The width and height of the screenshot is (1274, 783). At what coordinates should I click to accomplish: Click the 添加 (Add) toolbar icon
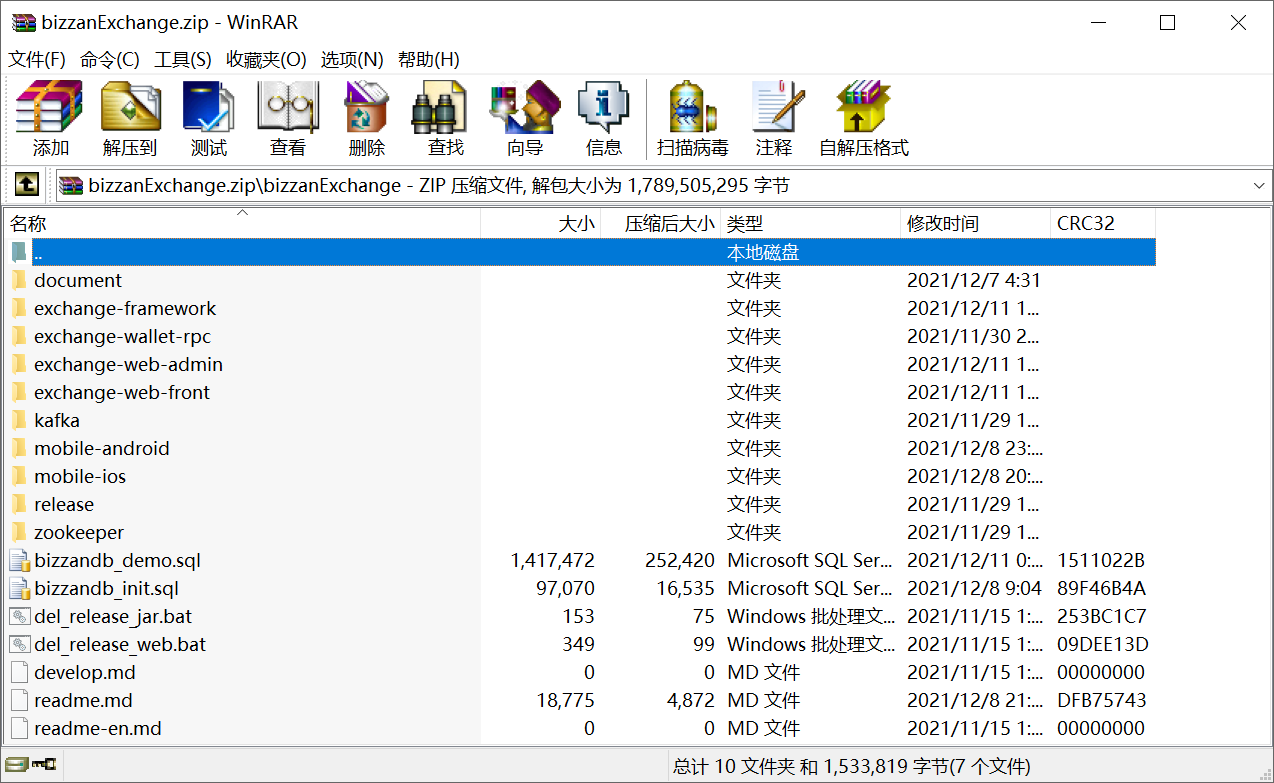tap(50, 107)
